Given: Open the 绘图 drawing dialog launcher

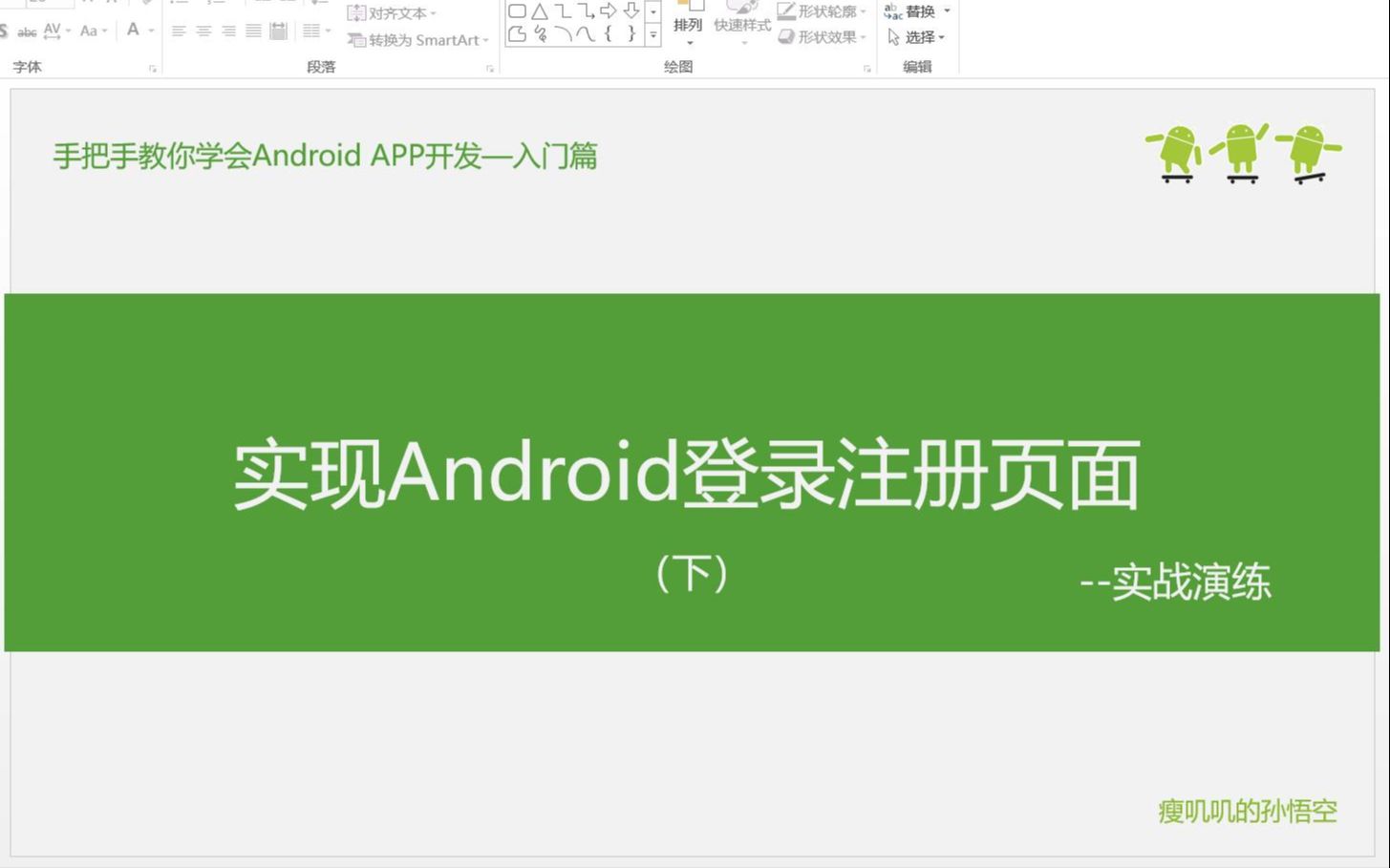Looking at the screenshot, I should (x=867, y=69).
